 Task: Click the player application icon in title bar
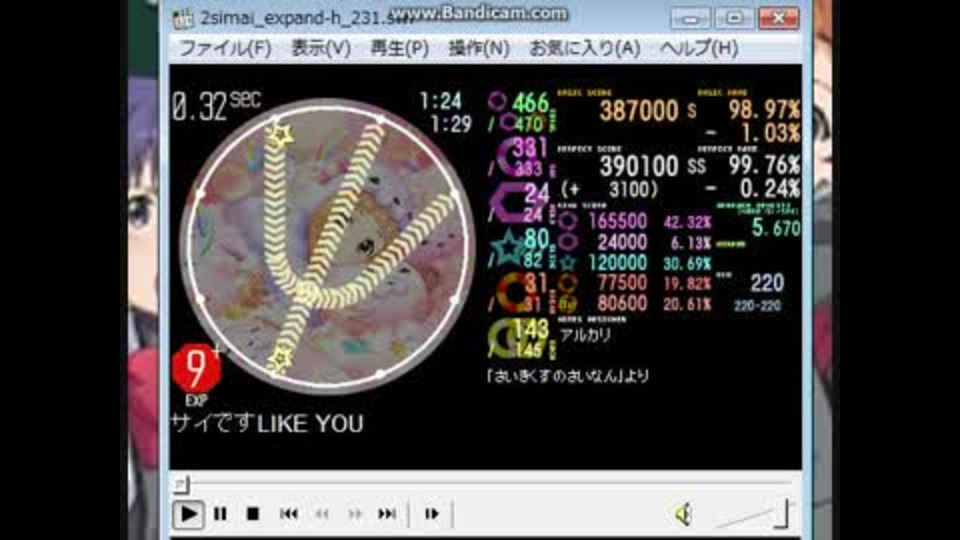click(x=183, y=19)
